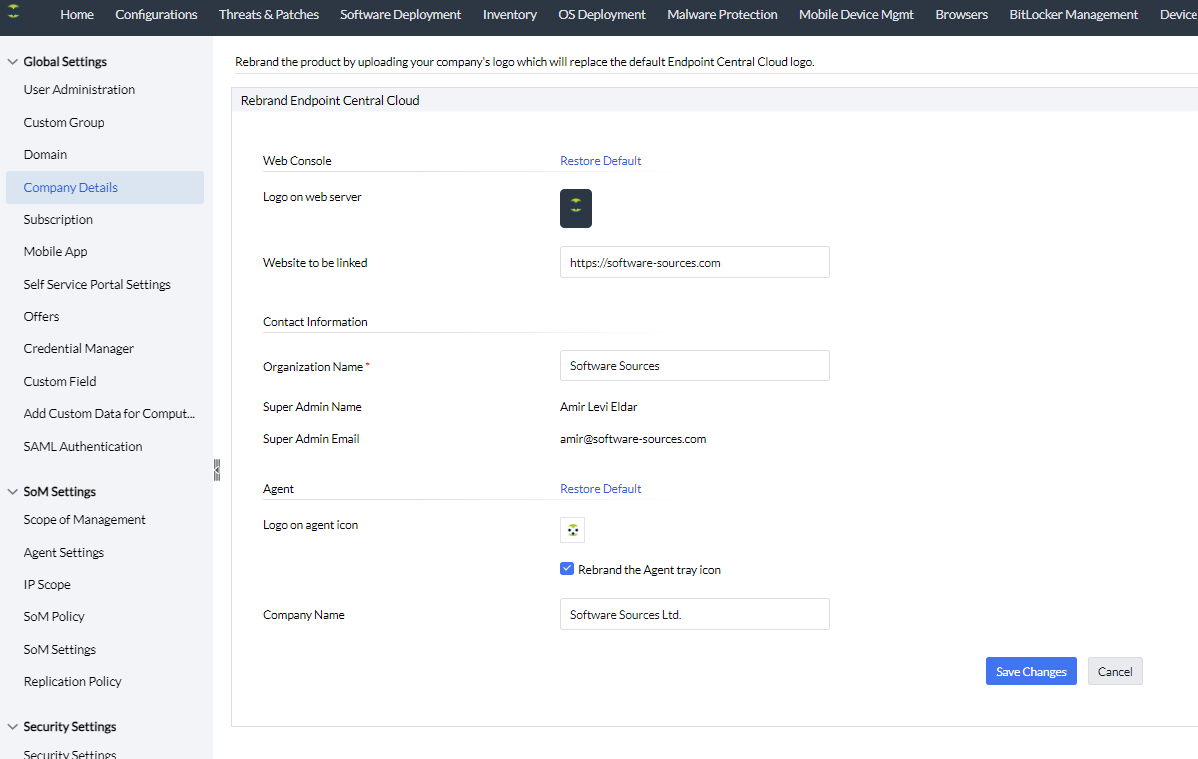Collapse the Security Settings section
The width and height of the screenshot is (1198, 759).
pyautogui.click(x=13, y=727)
